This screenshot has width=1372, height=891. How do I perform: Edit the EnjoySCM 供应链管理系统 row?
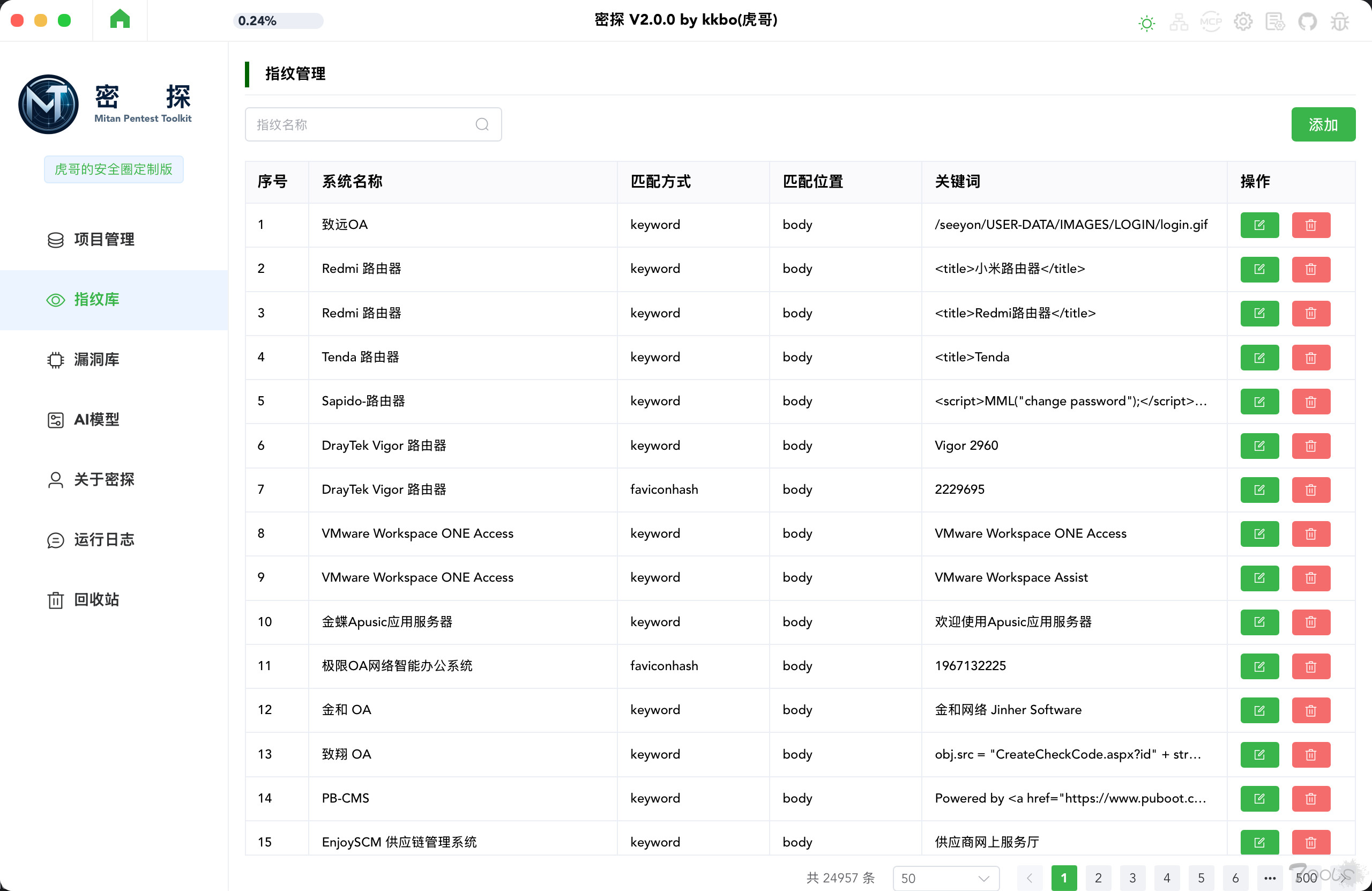click(1259, 843)
